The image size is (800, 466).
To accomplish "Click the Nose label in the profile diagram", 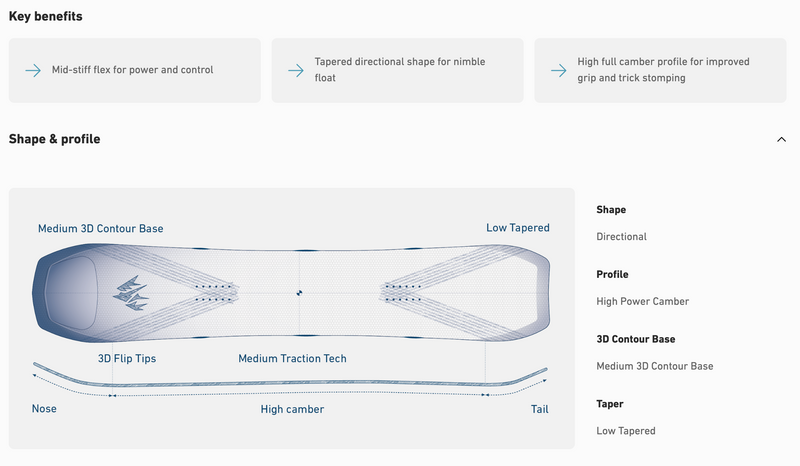I will (x=44, y=409).
